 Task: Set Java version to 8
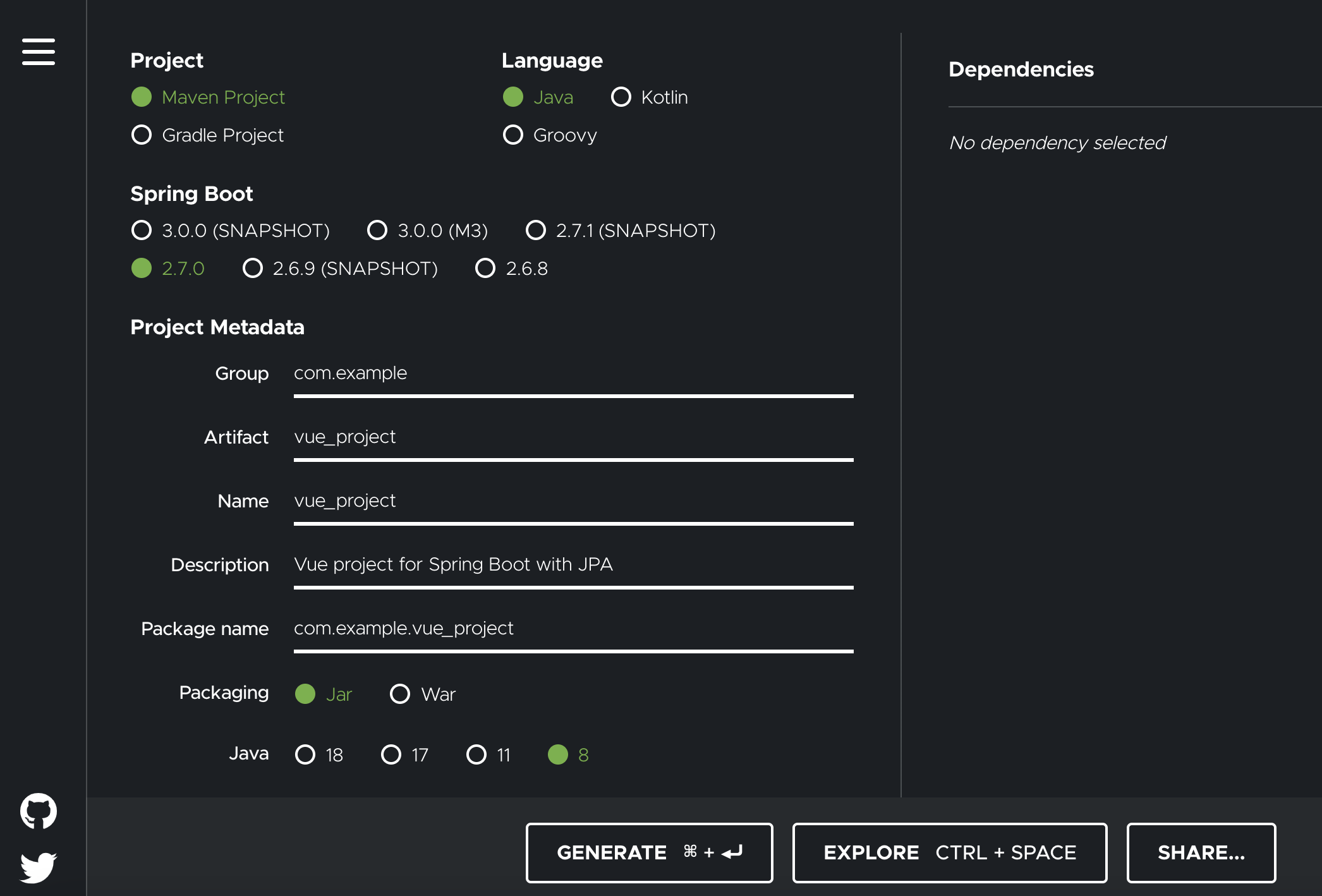(x=569, y=755)
